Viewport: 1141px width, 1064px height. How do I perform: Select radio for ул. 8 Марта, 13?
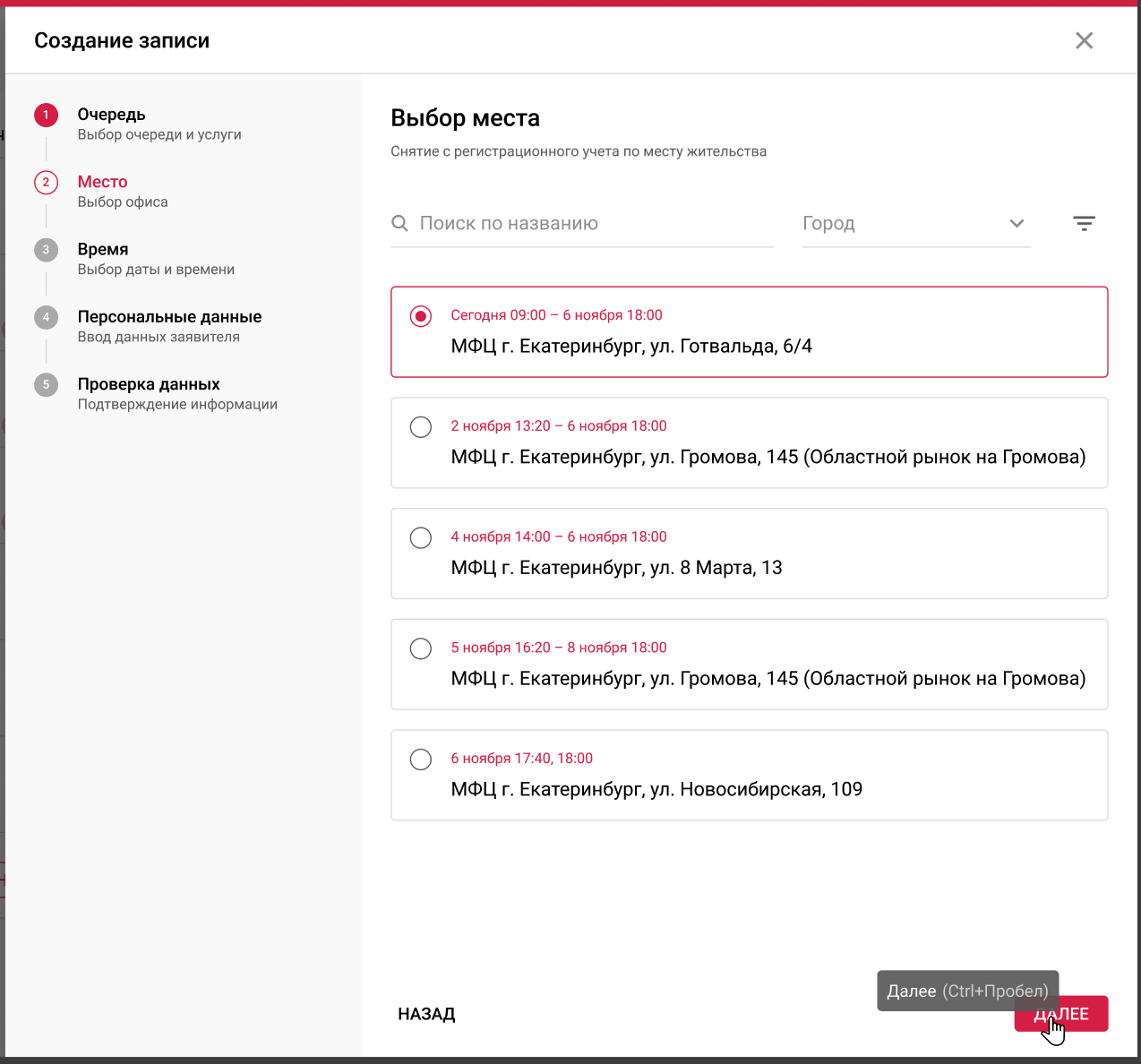(x=420, y=537)
